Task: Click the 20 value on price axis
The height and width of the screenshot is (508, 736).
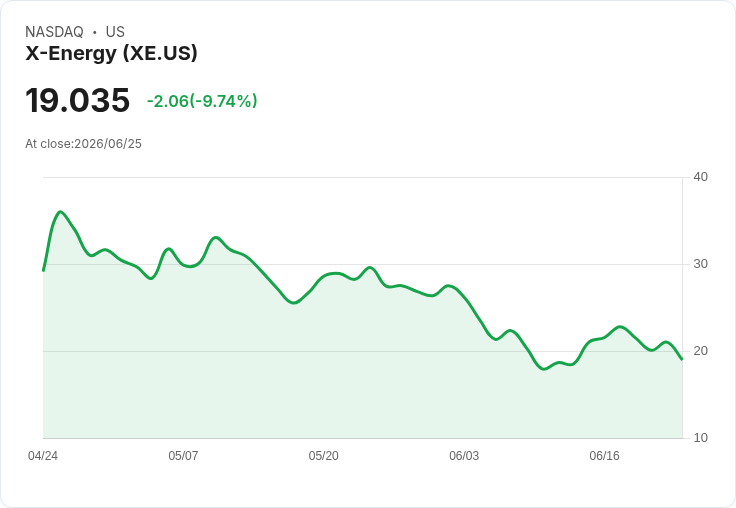Action: [x=700, y=351]
